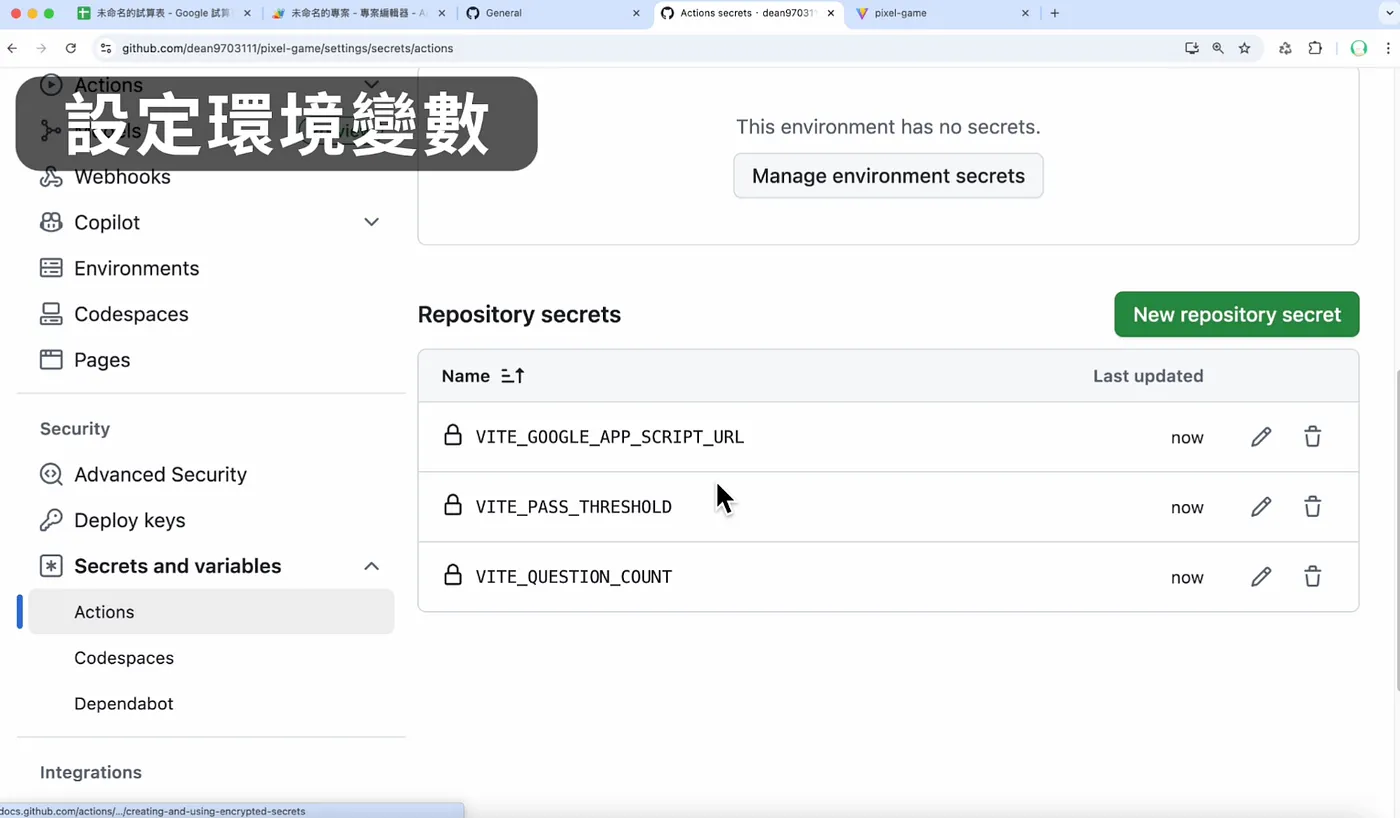
Task: Edit the VITE_GOOGLE_APP_SCRIPT_URL secret pencil icon
Action: (x=1261, y=437)
